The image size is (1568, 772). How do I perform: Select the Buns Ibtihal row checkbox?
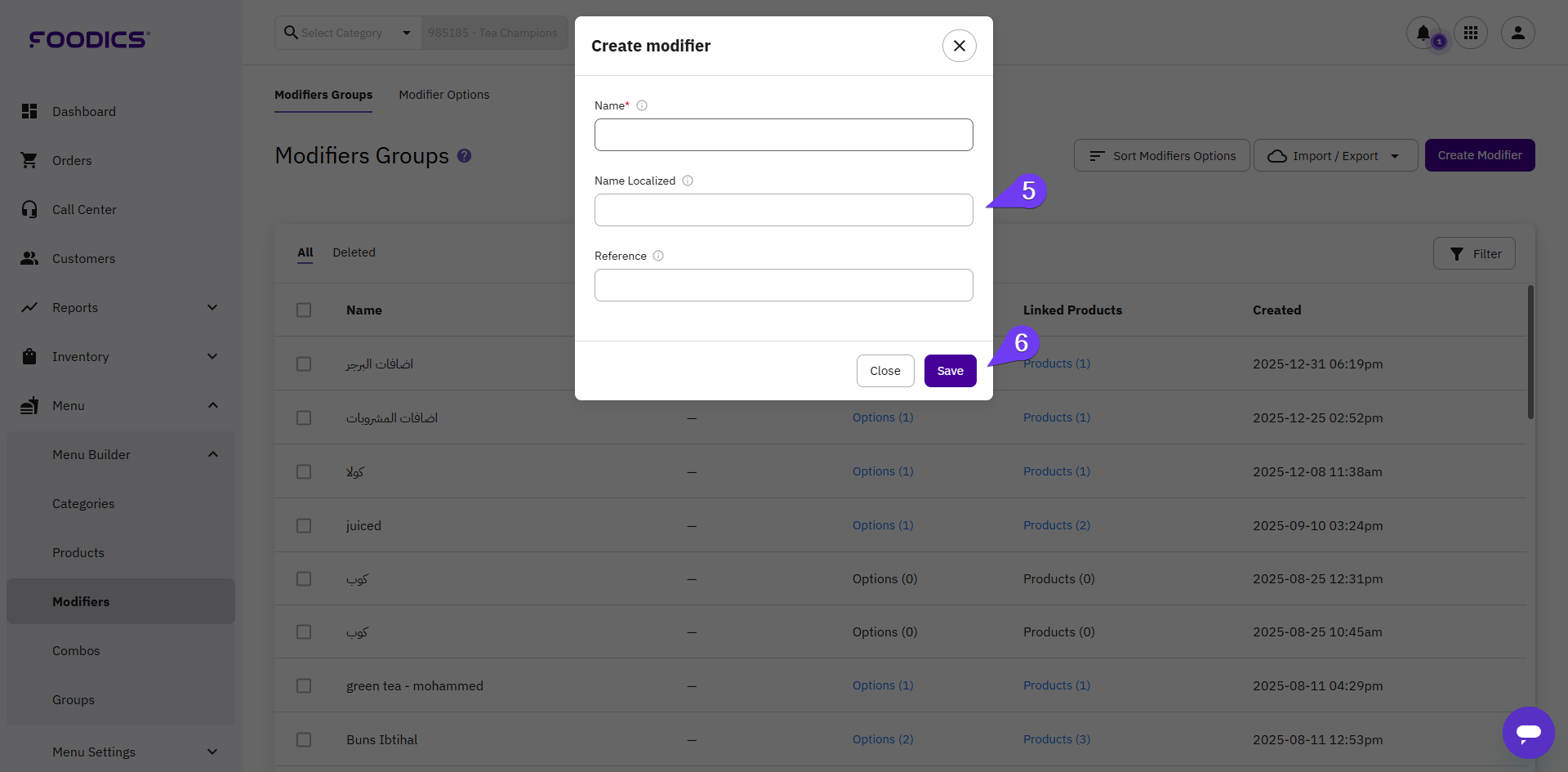304,739
